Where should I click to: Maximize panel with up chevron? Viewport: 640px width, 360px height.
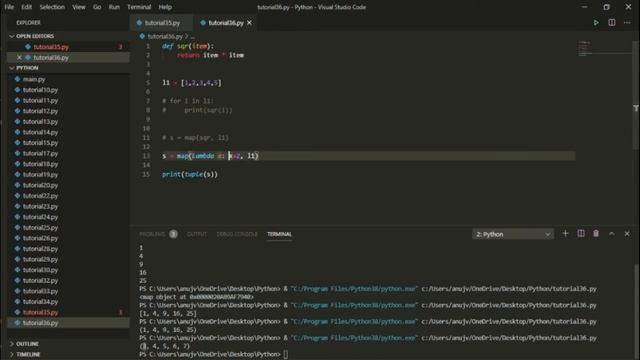click(611, 233)
